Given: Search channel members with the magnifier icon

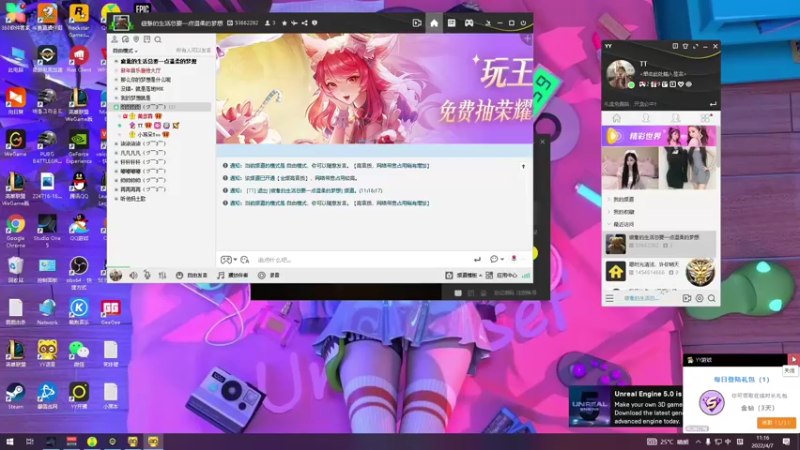Looking at the screenshot, I should click(x=158, y=39).
